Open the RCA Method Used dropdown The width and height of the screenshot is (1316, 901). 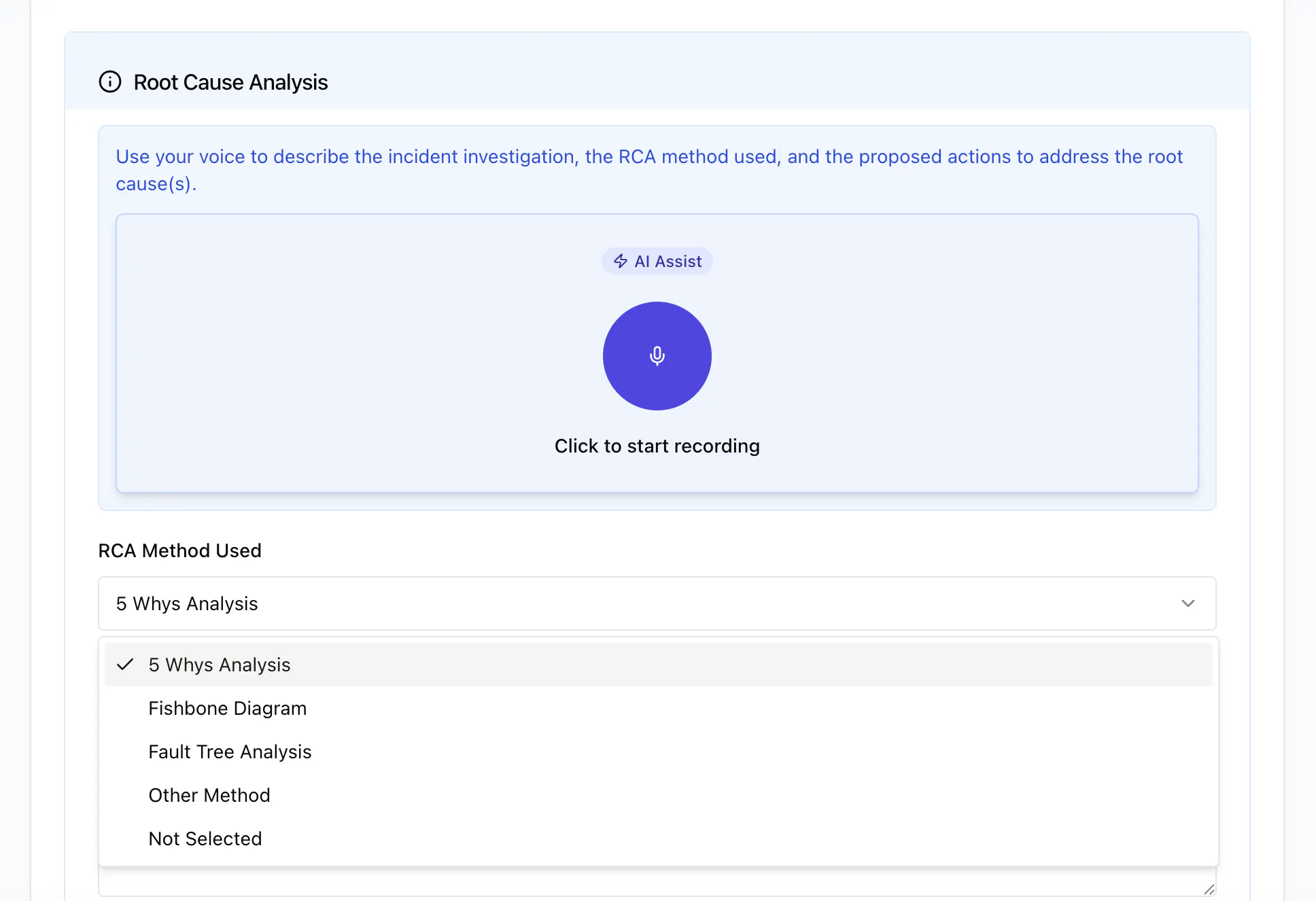657,603
